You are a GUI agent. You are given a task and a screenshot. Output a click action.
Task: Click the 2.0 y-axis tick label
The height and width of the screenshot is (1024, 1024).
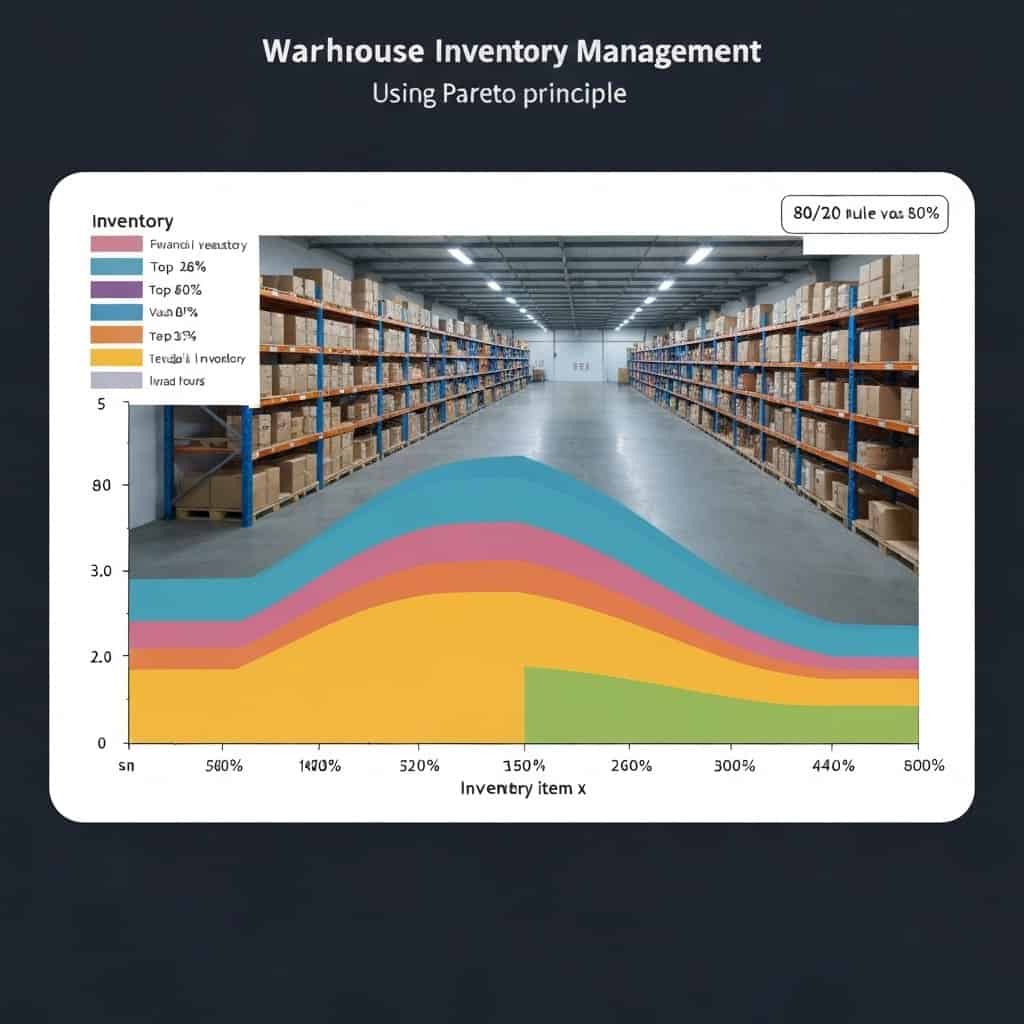(101, 657)
